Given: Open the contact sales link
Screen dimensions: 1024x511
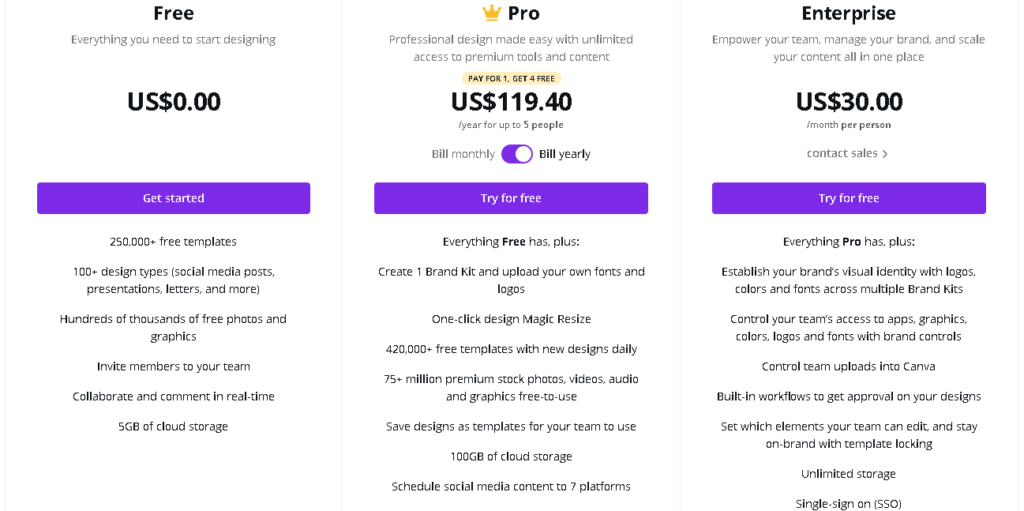Looking at the screenshot, I should tap(842, 153).
